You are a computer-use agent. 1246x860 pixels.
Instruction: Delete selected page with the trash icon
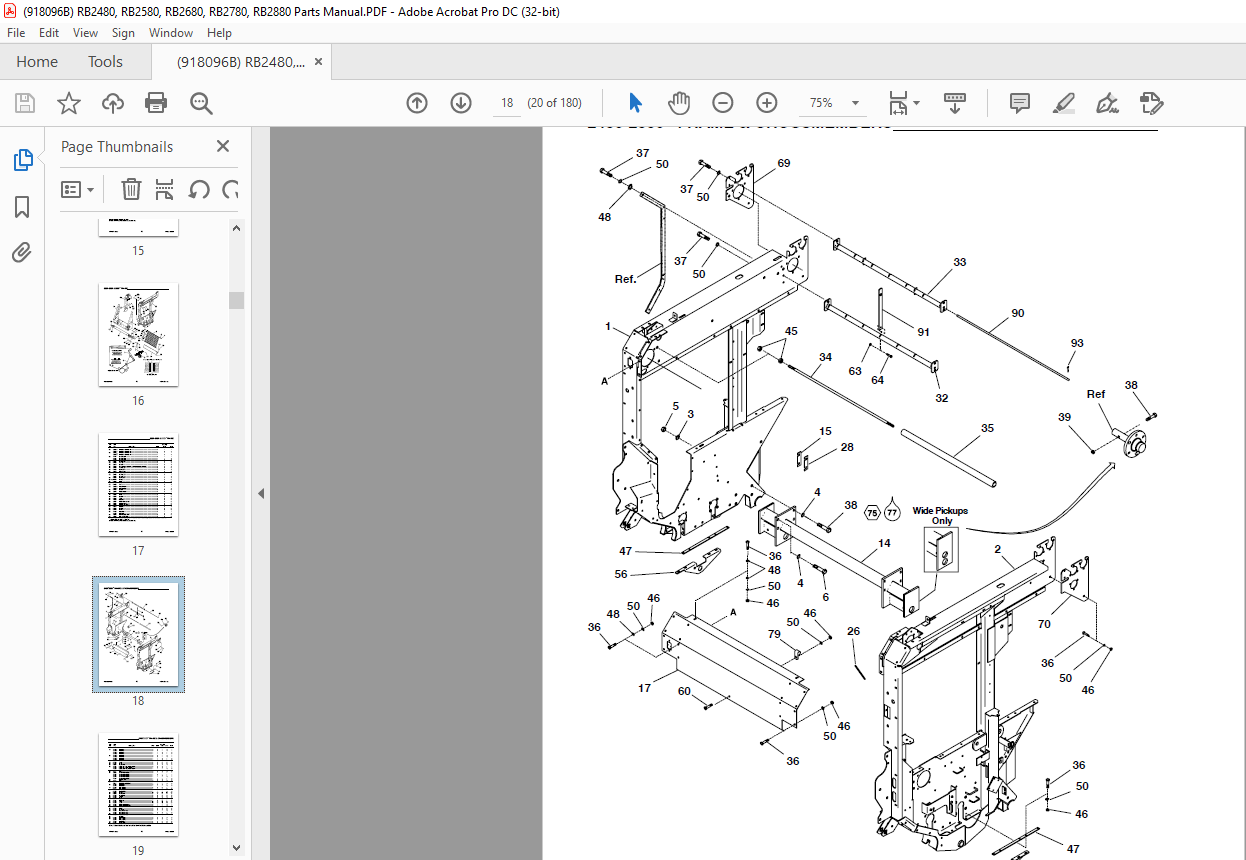[131, 189]
